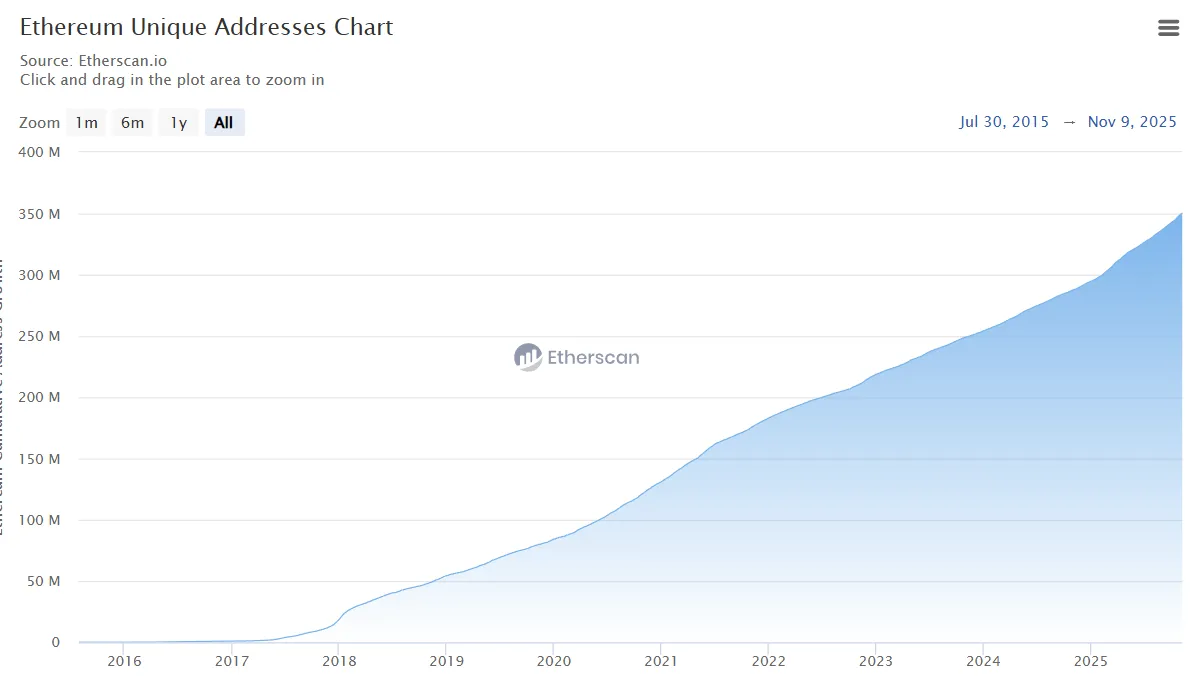Click the Source: Etherscan.io subtitle
1199x682 pixels.
pos(93,60)
